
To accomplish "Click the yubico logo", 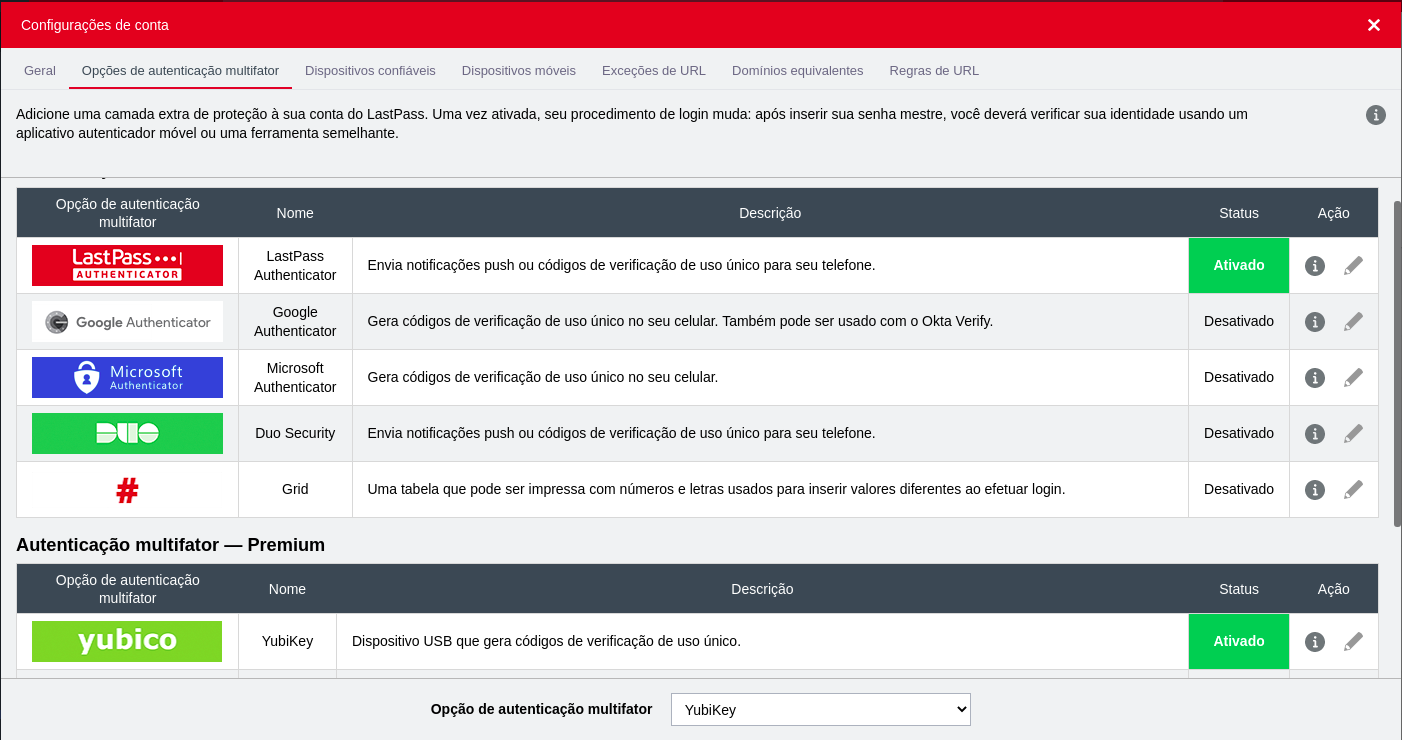I will tap(127, 641).
